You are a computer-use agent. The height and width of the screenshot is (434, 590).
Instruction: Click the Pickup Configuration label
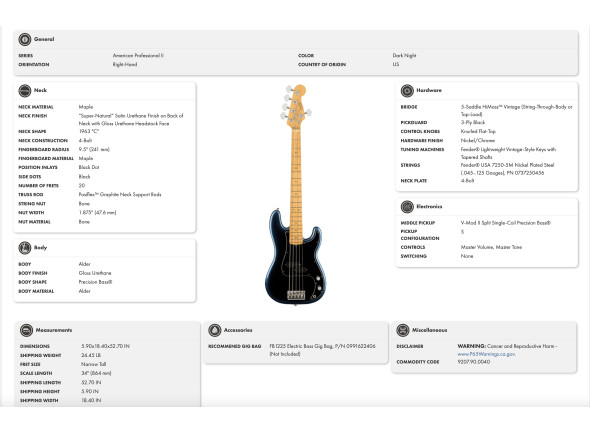pos(420,235)
